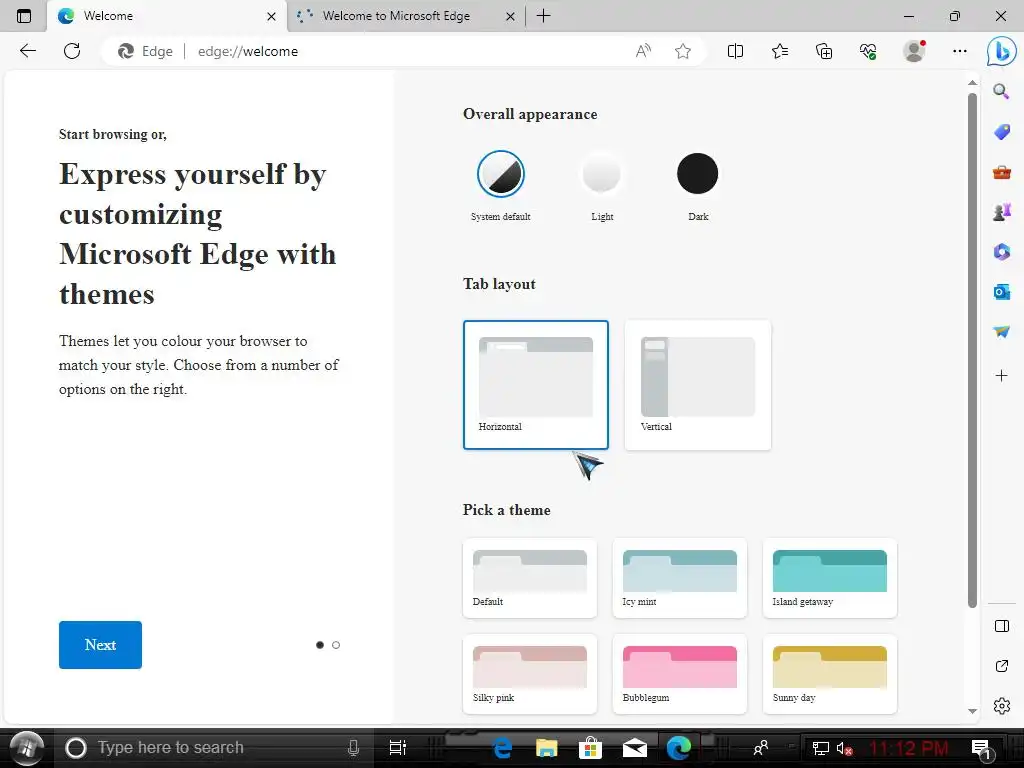Click the edge://welcome address bar
The height and width of the screenshot is (768, 1024).
pos(405,51)
